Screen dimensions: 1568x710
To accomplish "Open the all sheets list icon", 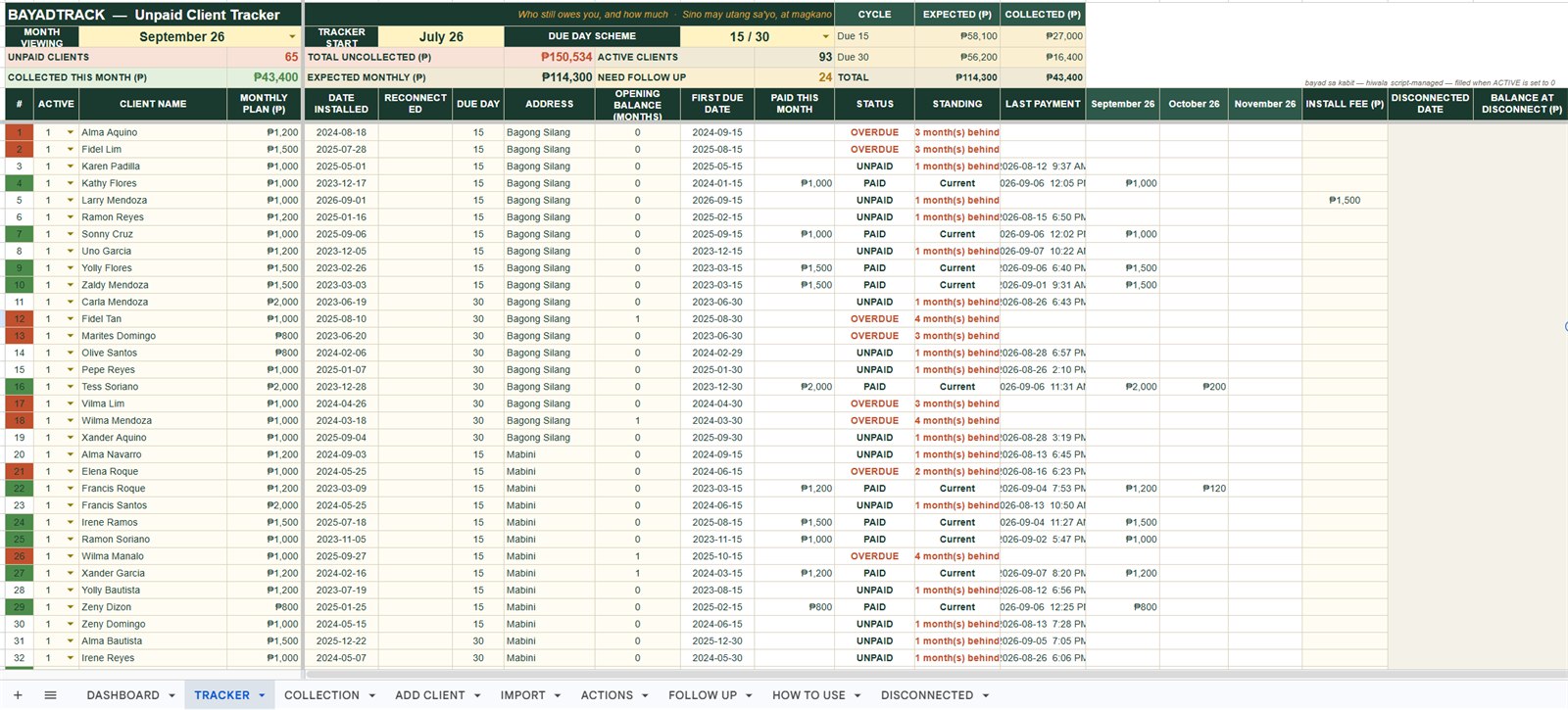I will 50,695.
